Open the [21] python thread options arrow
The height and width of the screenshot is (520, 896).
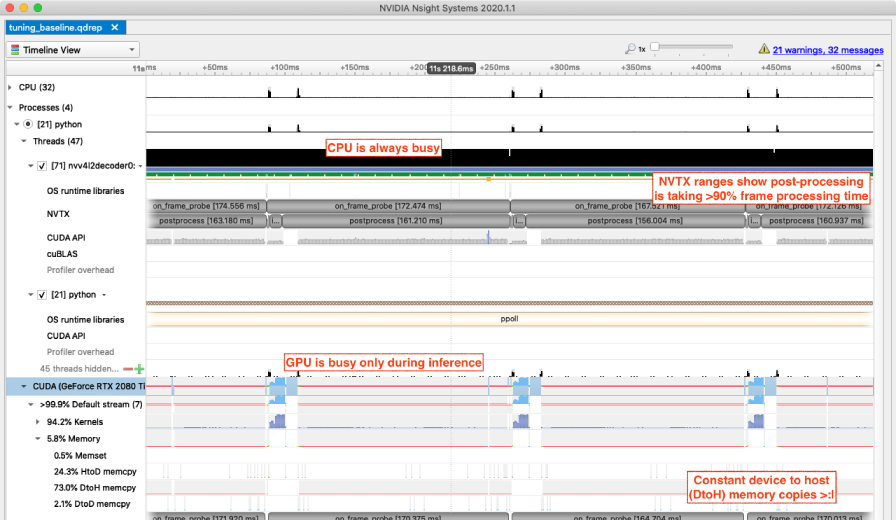pyautogui.click(x=104, y=295)
